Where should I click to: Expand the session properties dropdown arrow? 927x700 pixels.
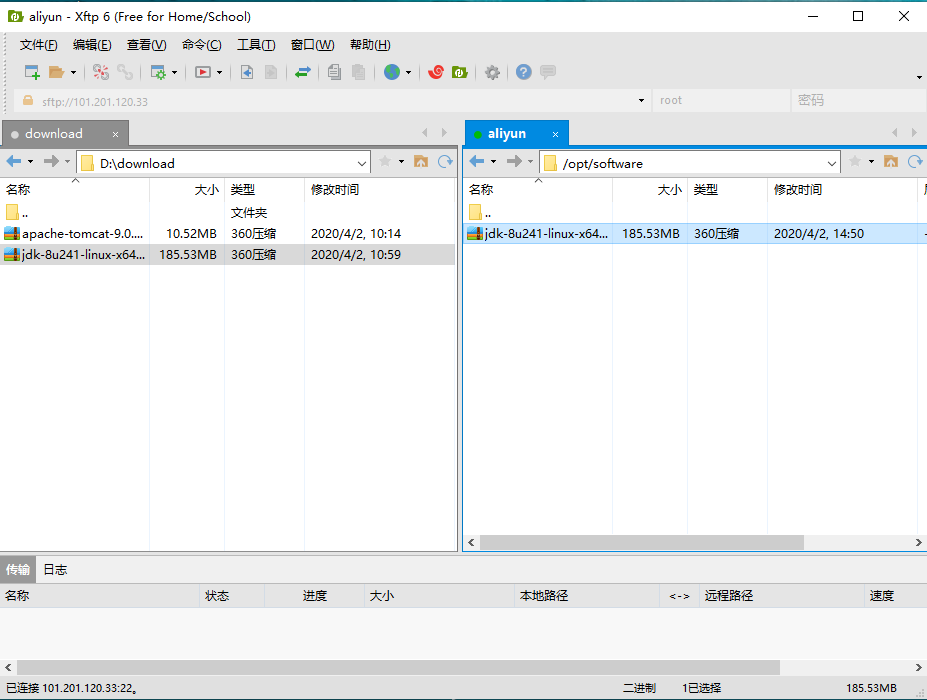click(174, 73)
